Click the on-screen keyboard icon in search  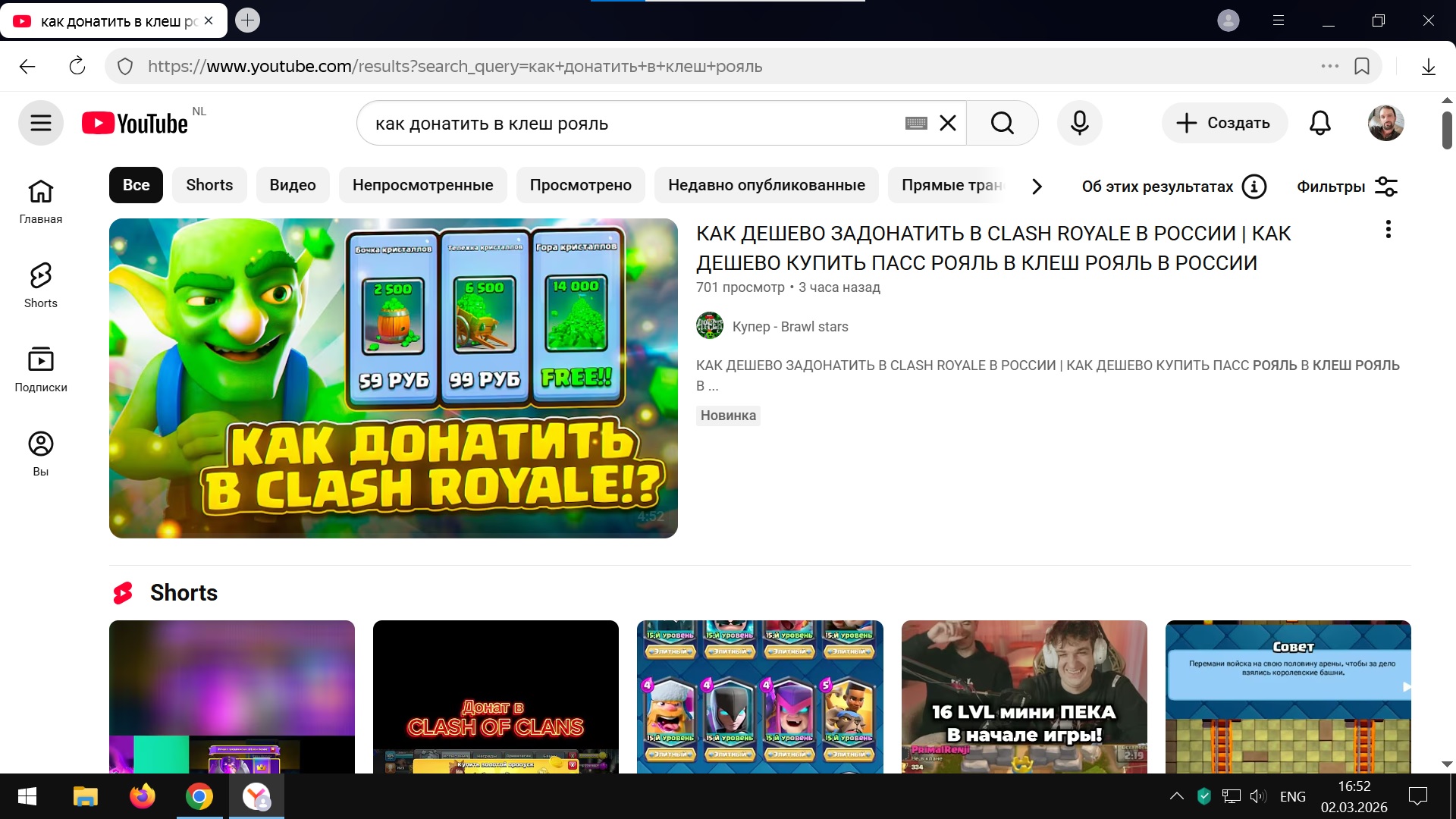(916, 123)
